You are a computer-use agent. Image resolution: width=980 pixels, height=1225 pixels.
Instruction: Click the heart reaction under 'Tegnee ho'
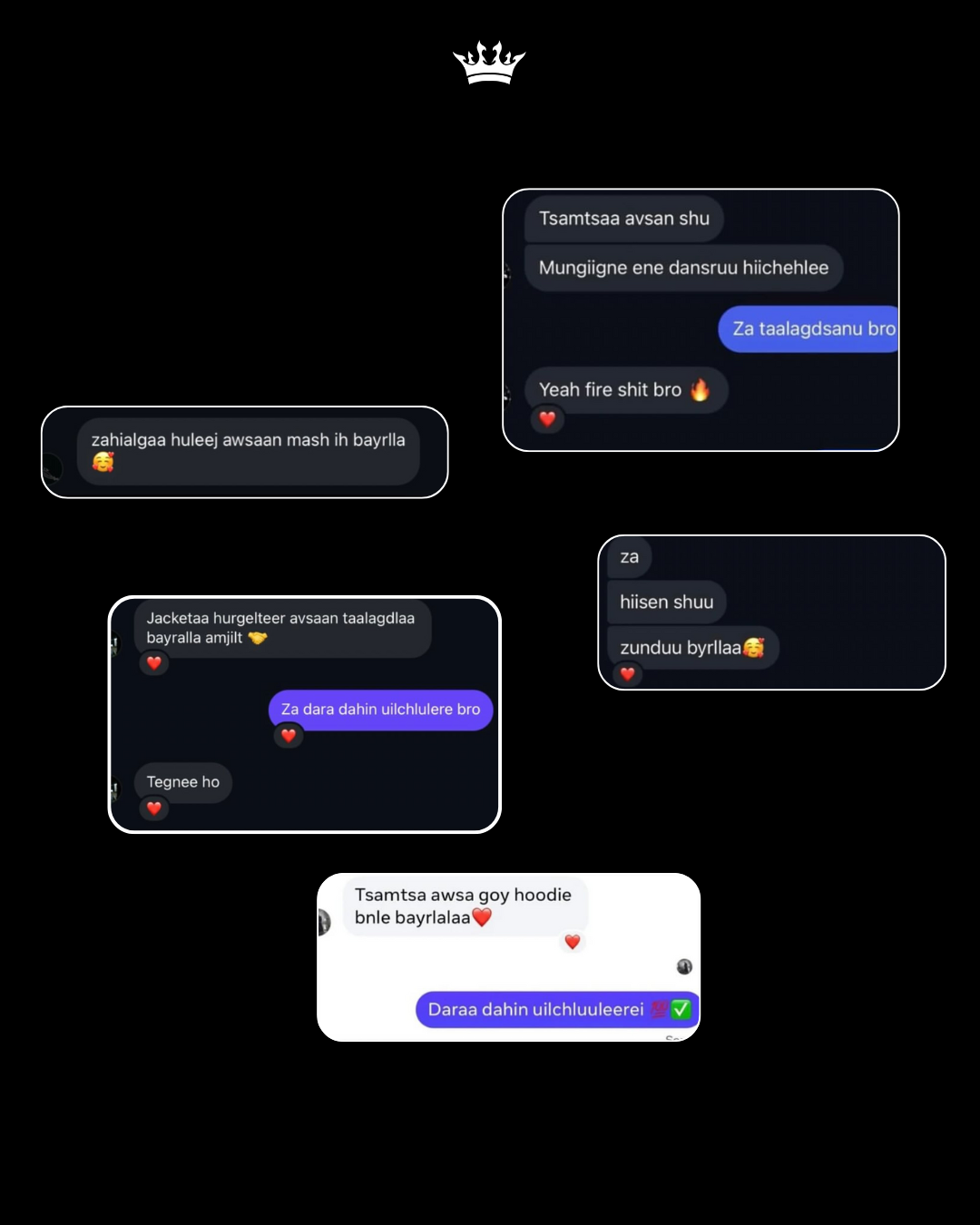[x=154, y=808]
